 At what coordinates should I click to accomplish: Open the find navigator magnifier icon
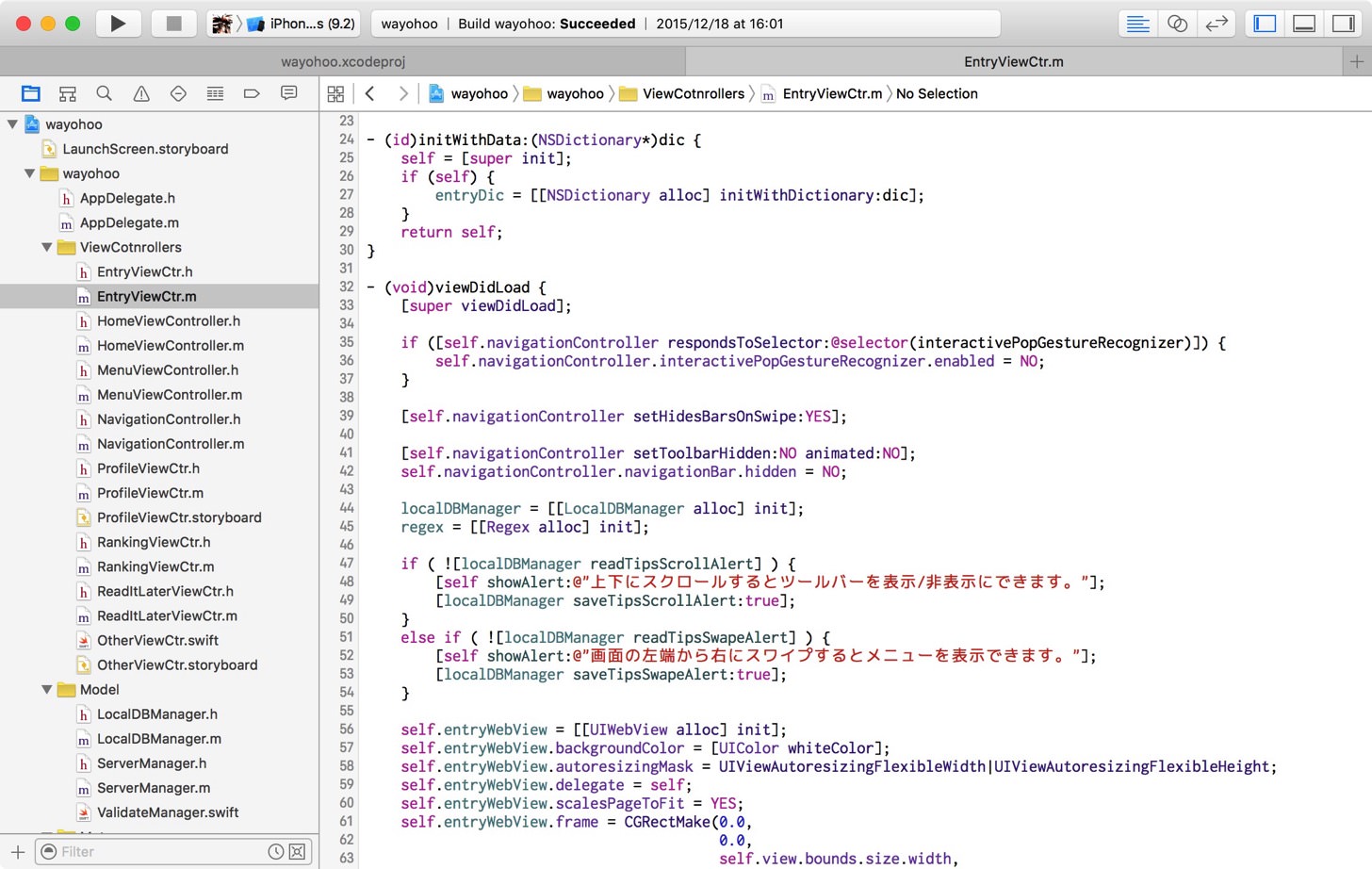point(105,93)
